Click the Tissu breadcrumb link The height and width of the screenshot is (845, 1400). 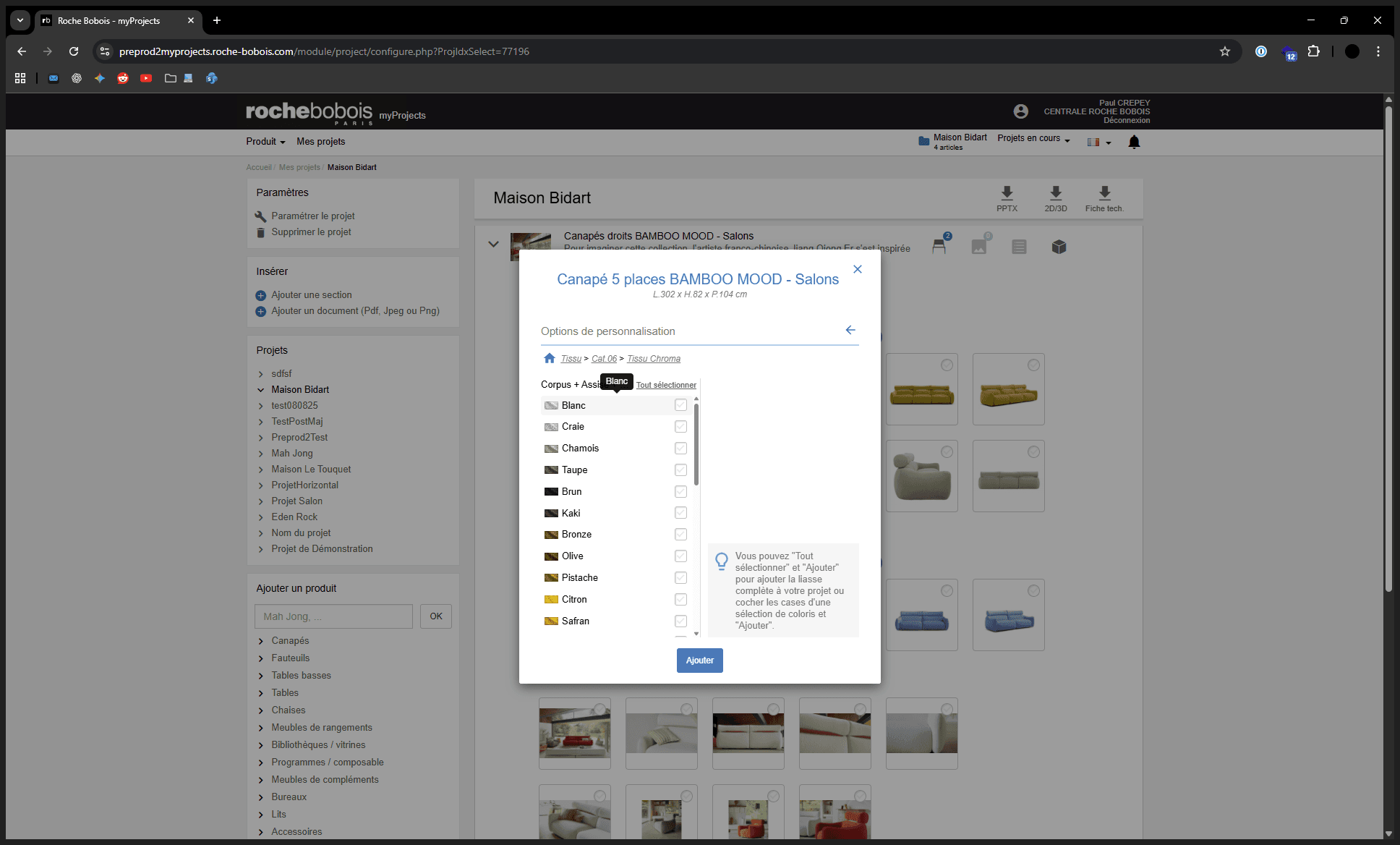[x=571, y=359]
